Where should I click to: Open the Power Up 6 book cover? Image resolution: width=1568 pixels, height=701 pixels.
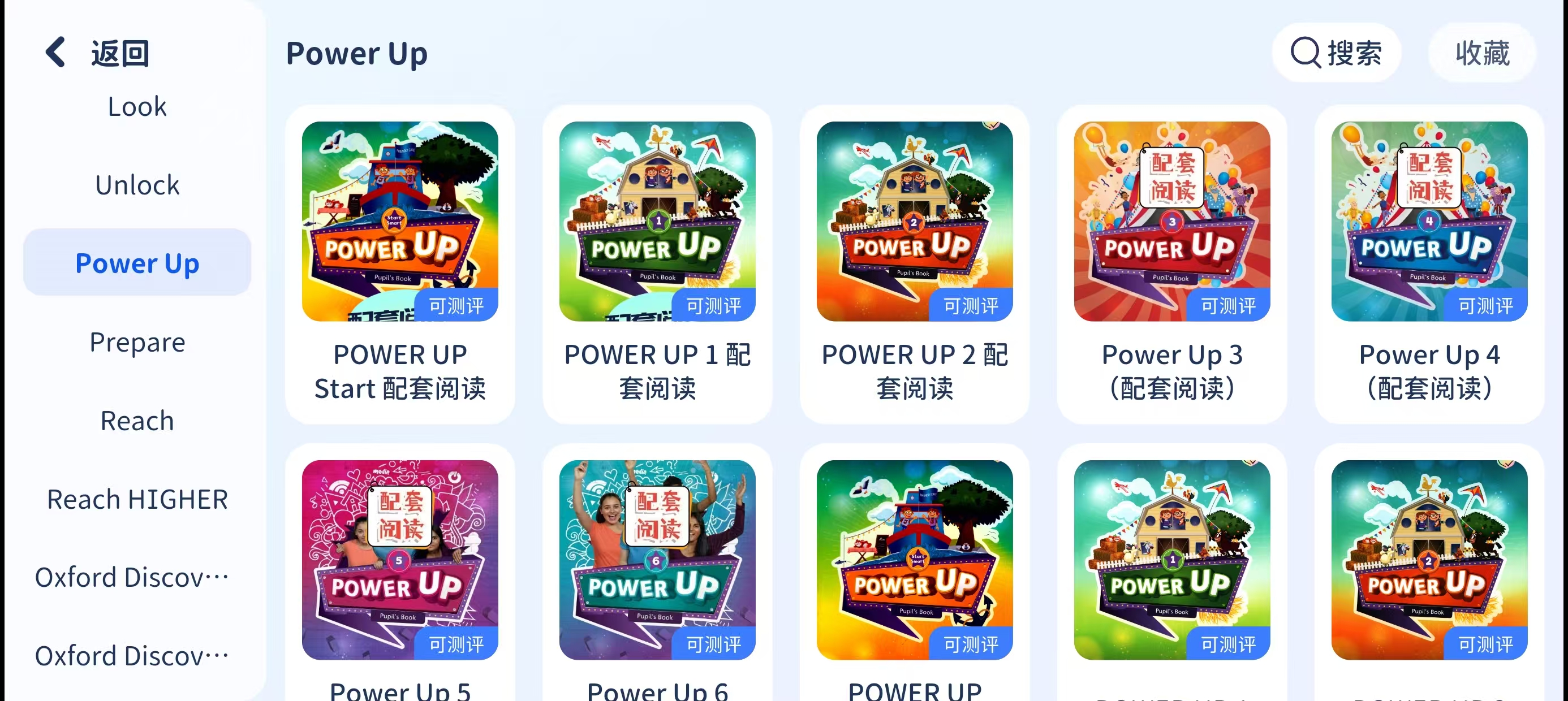(x=657, y=560)
